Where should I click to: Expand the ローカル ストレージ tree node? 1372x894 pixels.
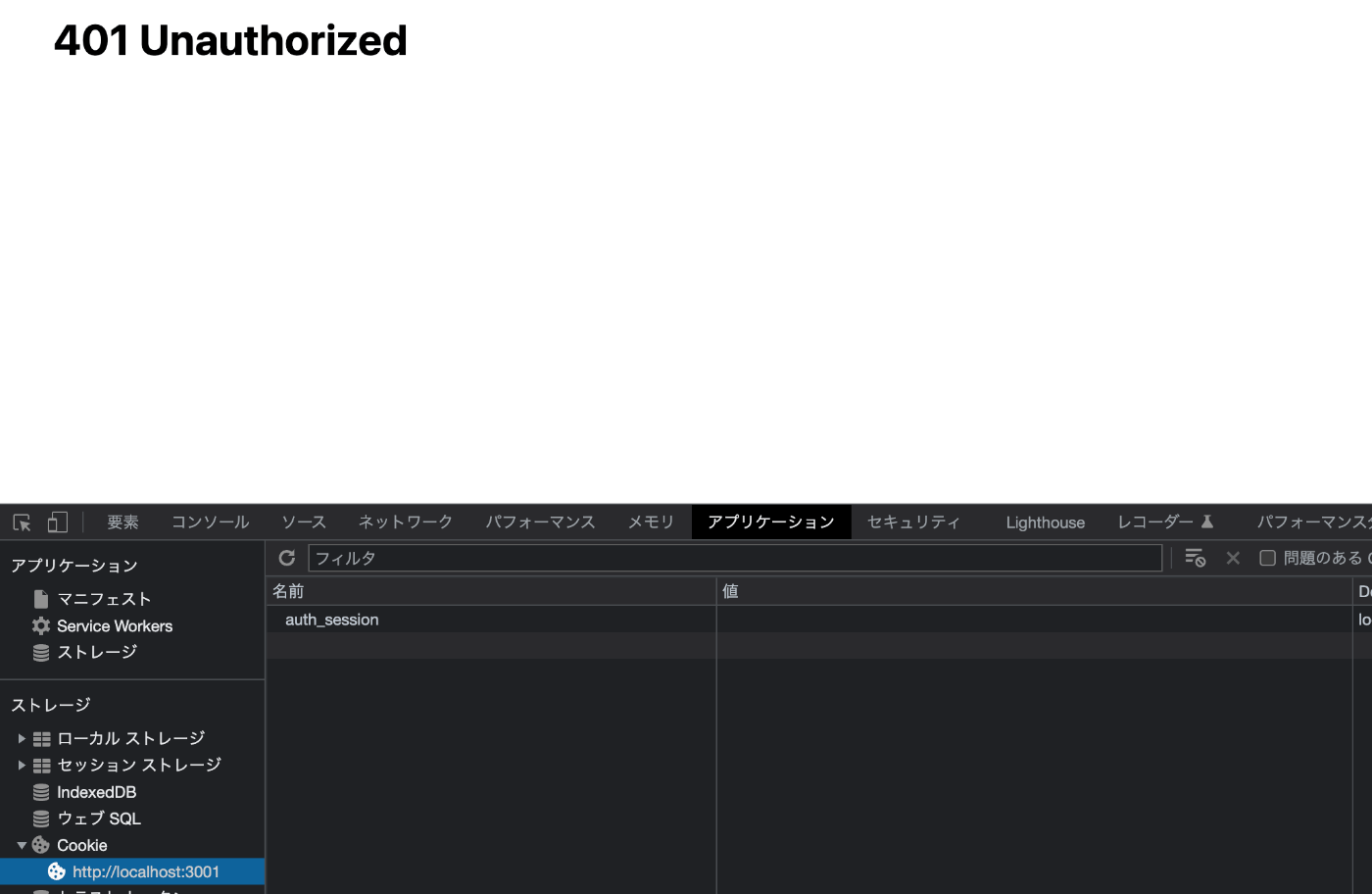pos(22,739)
